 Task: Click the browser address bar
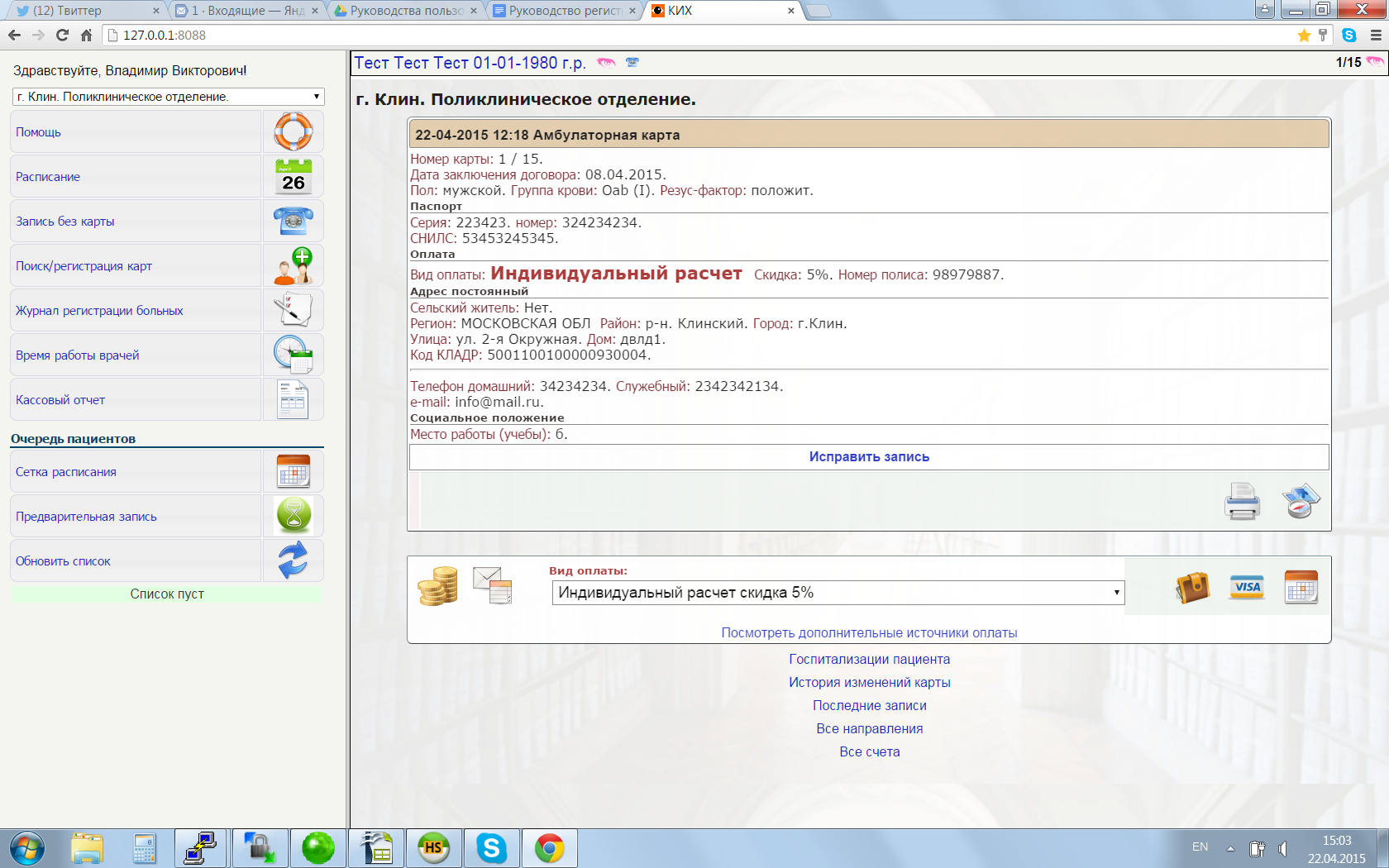(x=703, y=36)
